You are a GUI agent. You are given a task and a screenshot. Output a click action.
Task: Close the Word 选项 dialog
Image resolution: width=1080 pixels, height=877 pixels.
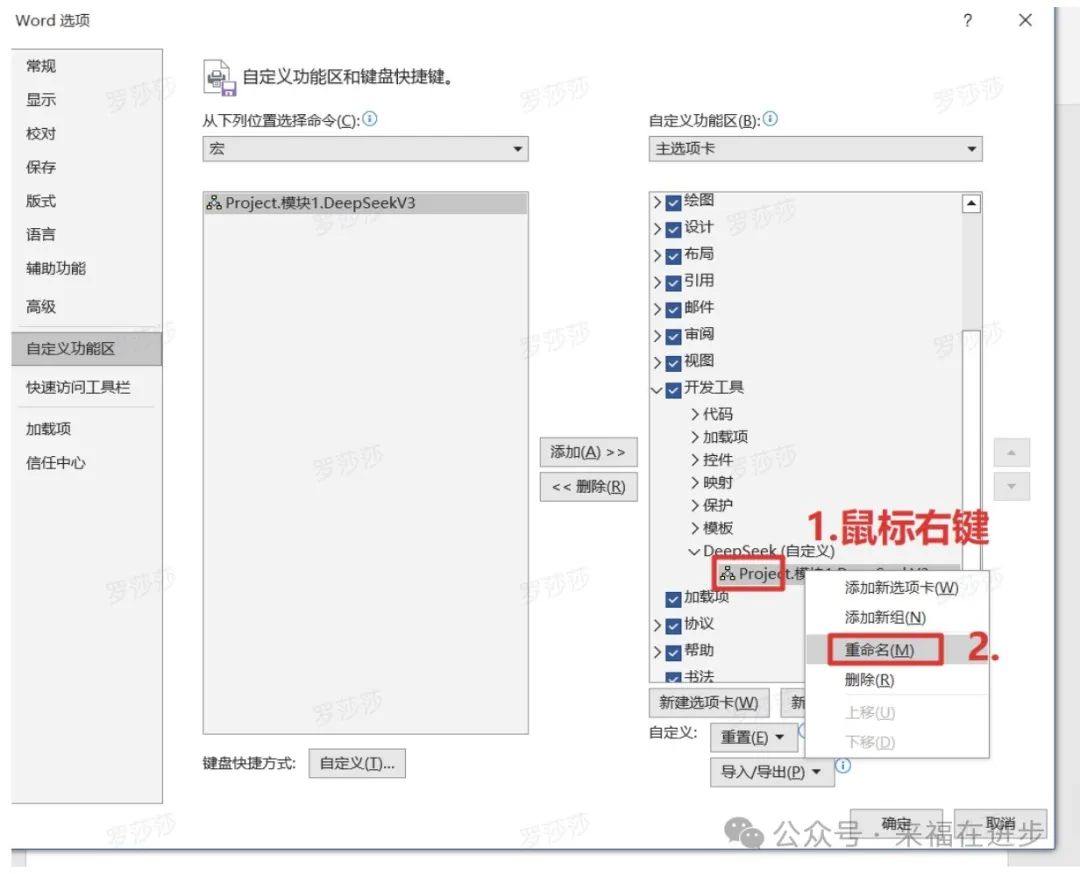(x=1025, y=21)
